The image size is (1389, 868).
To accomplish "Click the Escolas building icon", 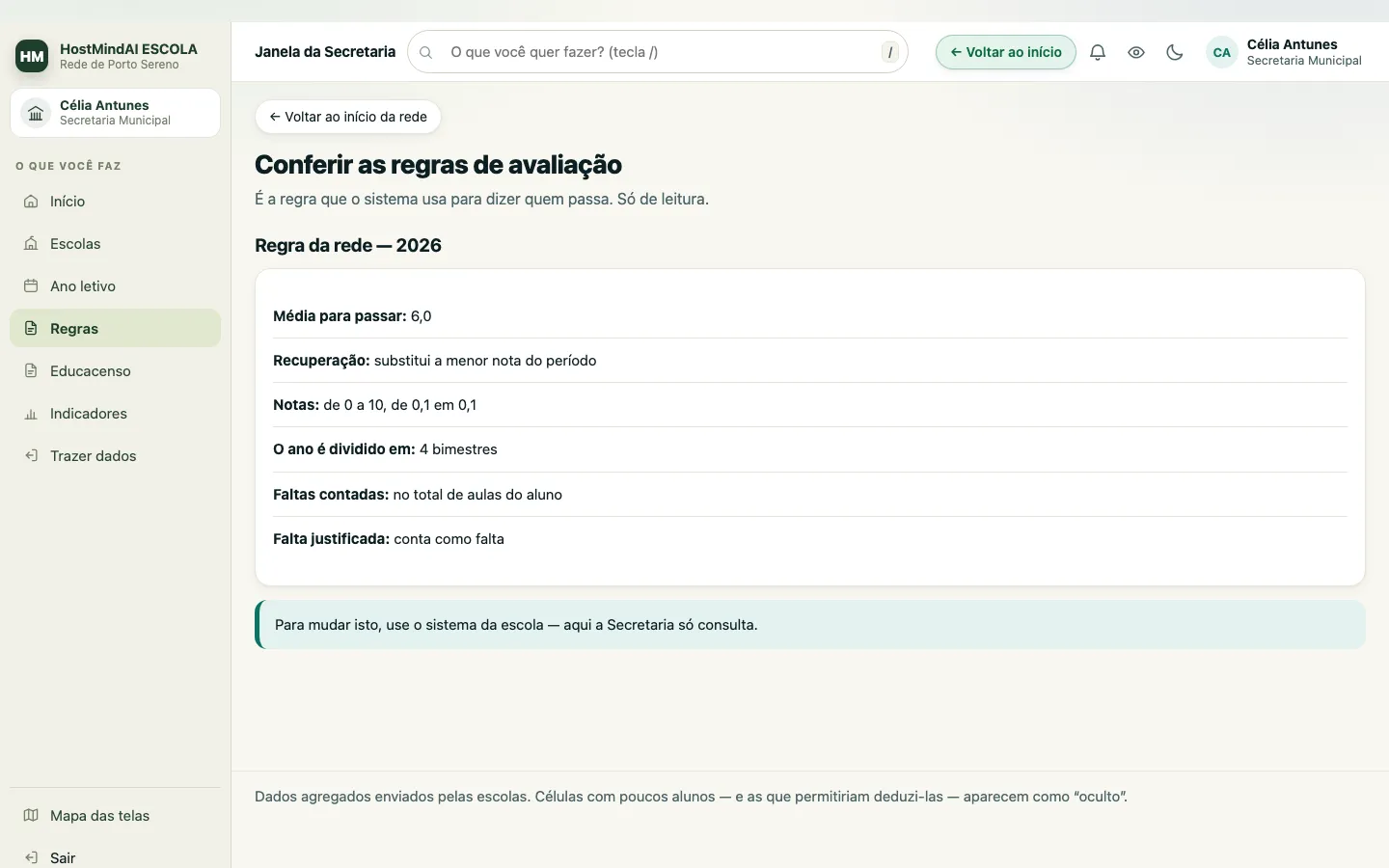I will (x=31, y=244).
